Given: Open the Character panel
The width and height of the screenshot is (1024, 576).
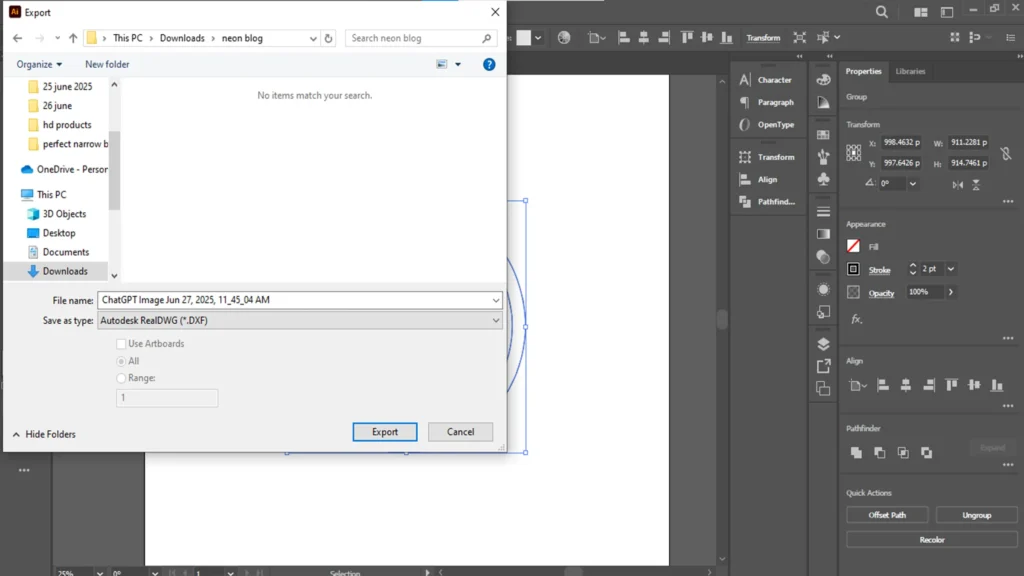Looking at the screenshot, I should point(765,80).
